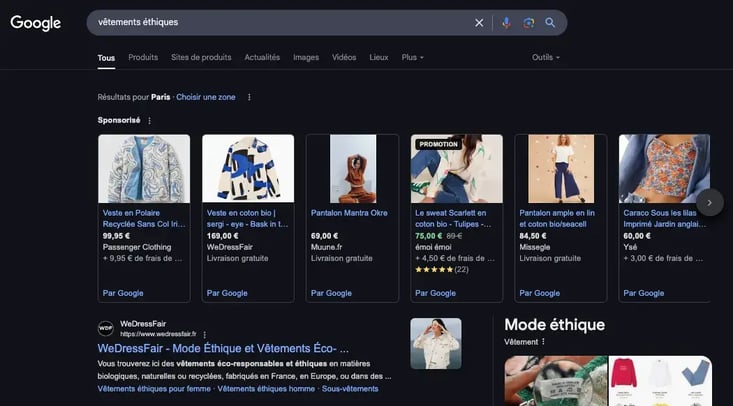Select the Lieux tab

click(379, 58)
